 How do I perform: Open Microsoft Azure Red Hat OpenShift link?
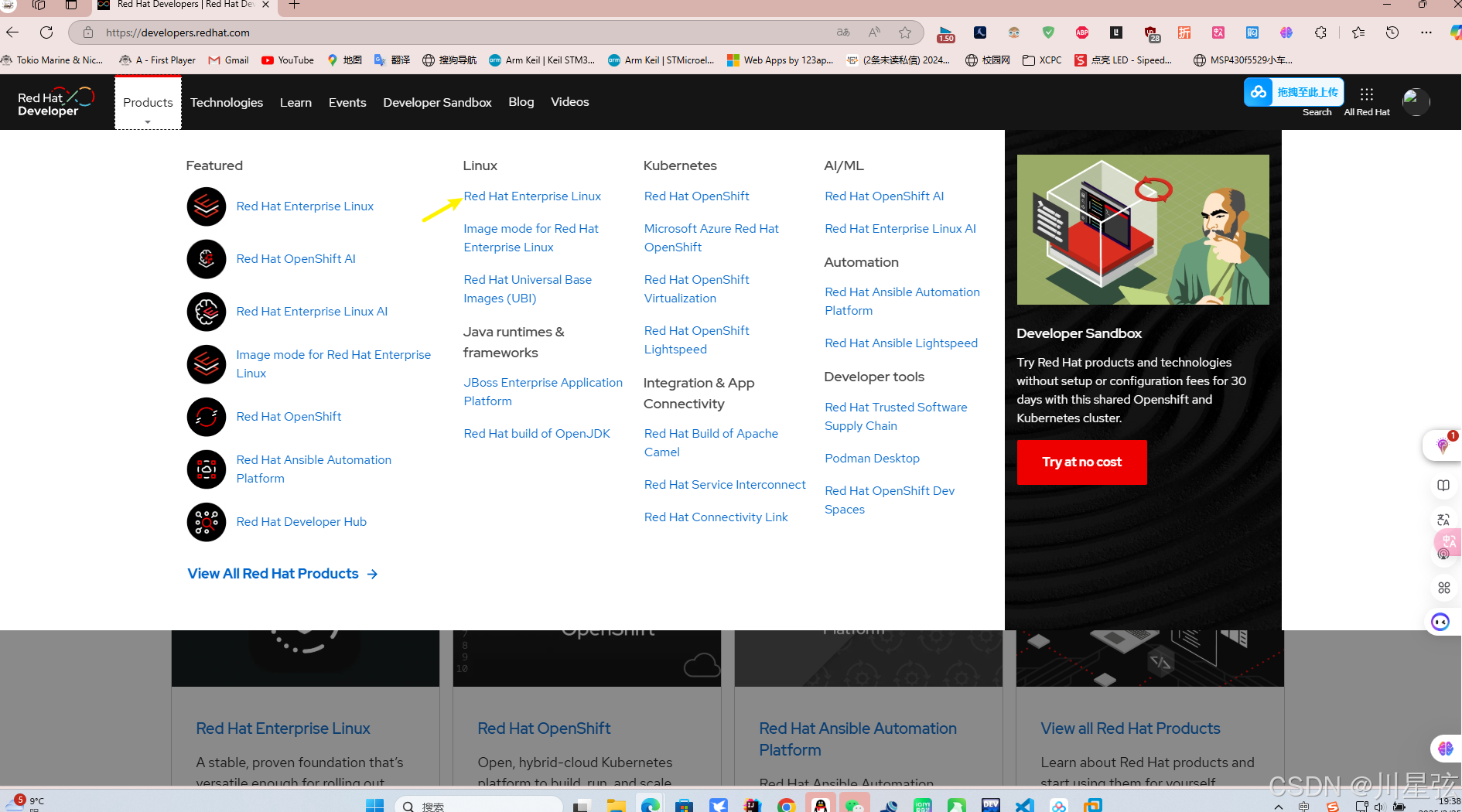click(712, 238)
